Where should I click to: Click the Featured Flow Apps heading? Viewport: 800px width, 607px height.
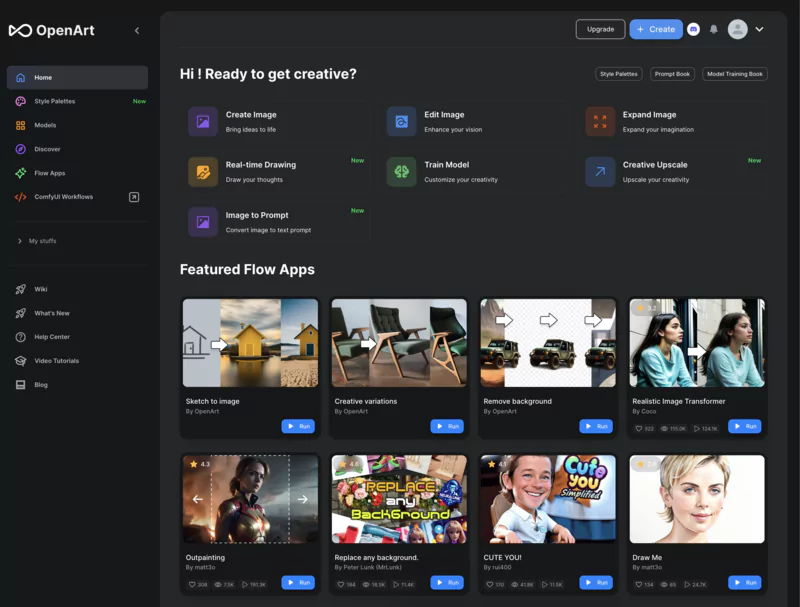[x=247, y=269]
